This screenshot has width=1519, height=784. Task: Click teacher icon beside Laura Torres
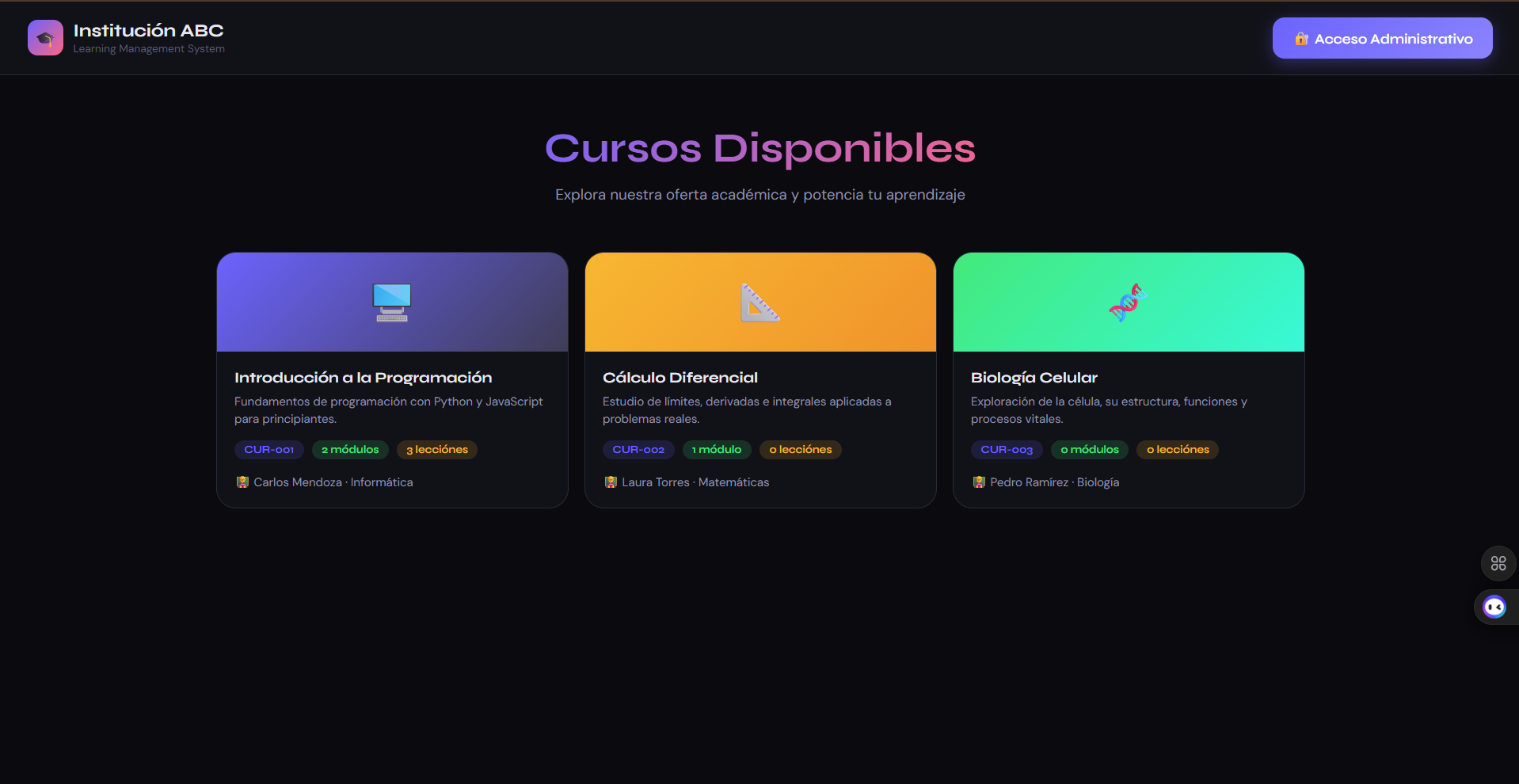pos(611,482)
